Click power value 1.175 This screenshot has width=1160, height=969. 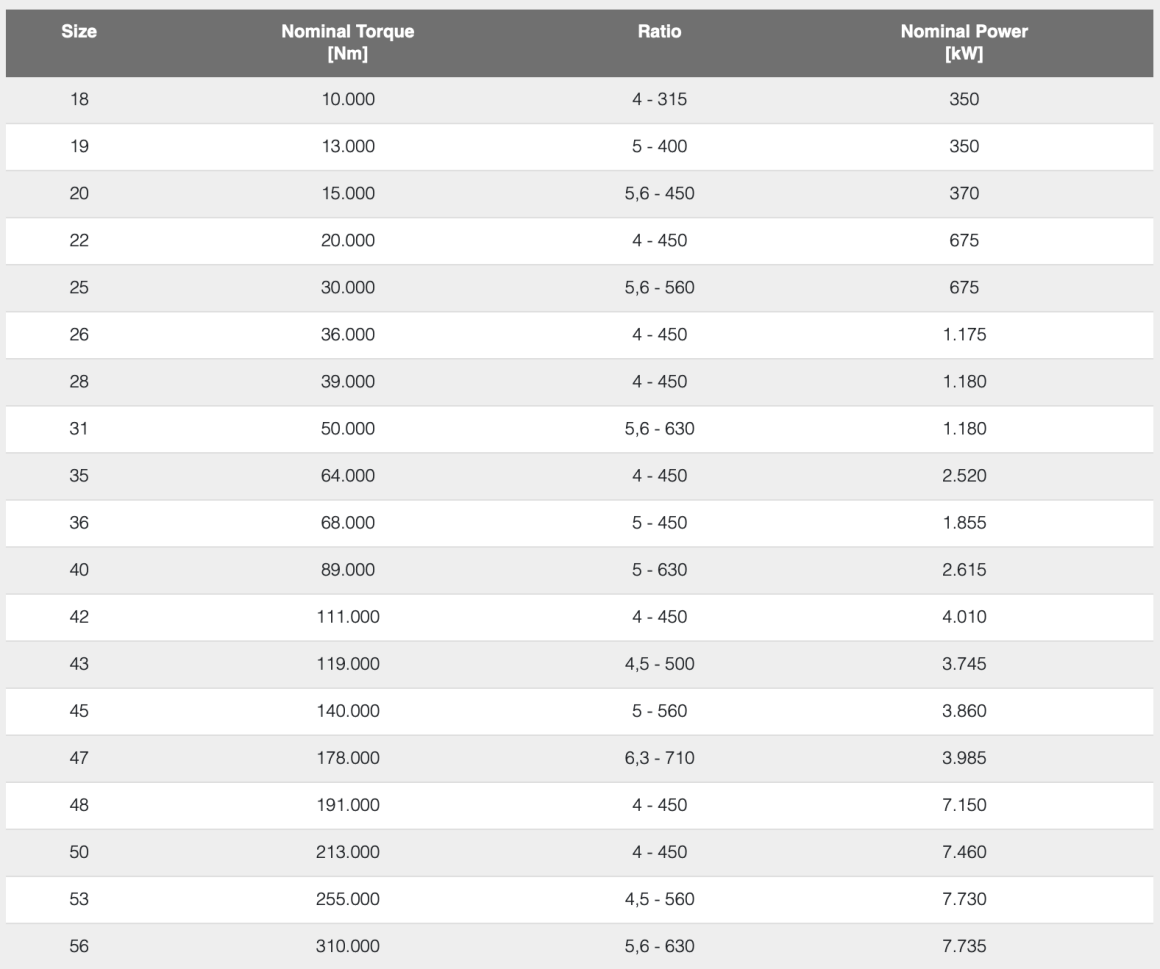tap(964, 335)
